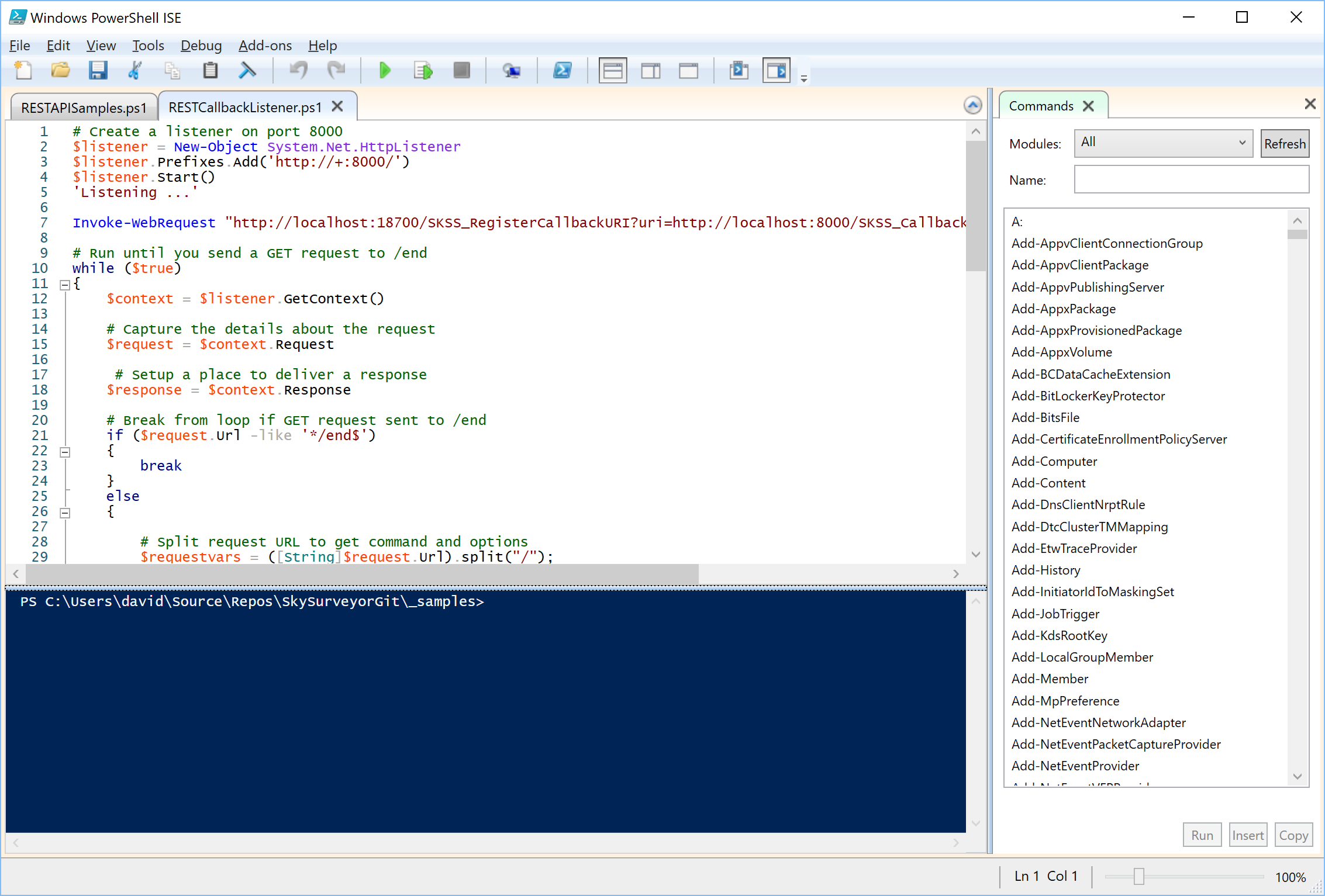Click the Run button in Commands pane
The width and height of the screenshot is (1325, 896).
point(1202,835)
